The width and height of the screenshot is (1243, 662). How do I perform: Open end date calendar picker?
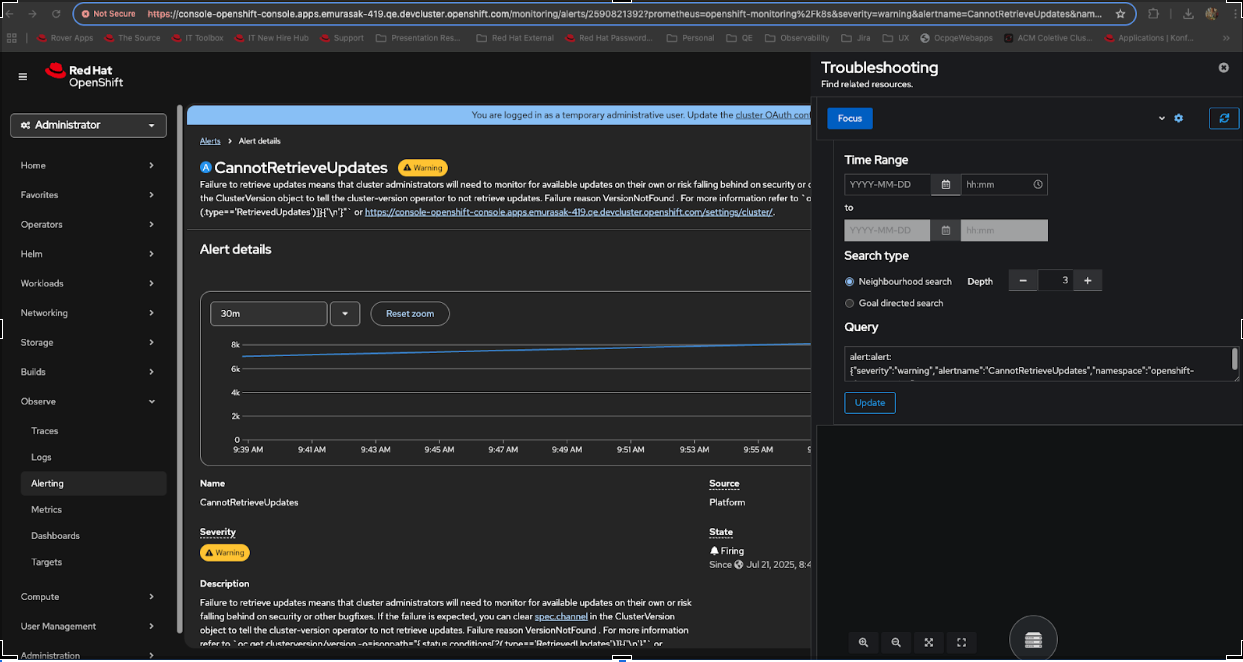point(945,231)
